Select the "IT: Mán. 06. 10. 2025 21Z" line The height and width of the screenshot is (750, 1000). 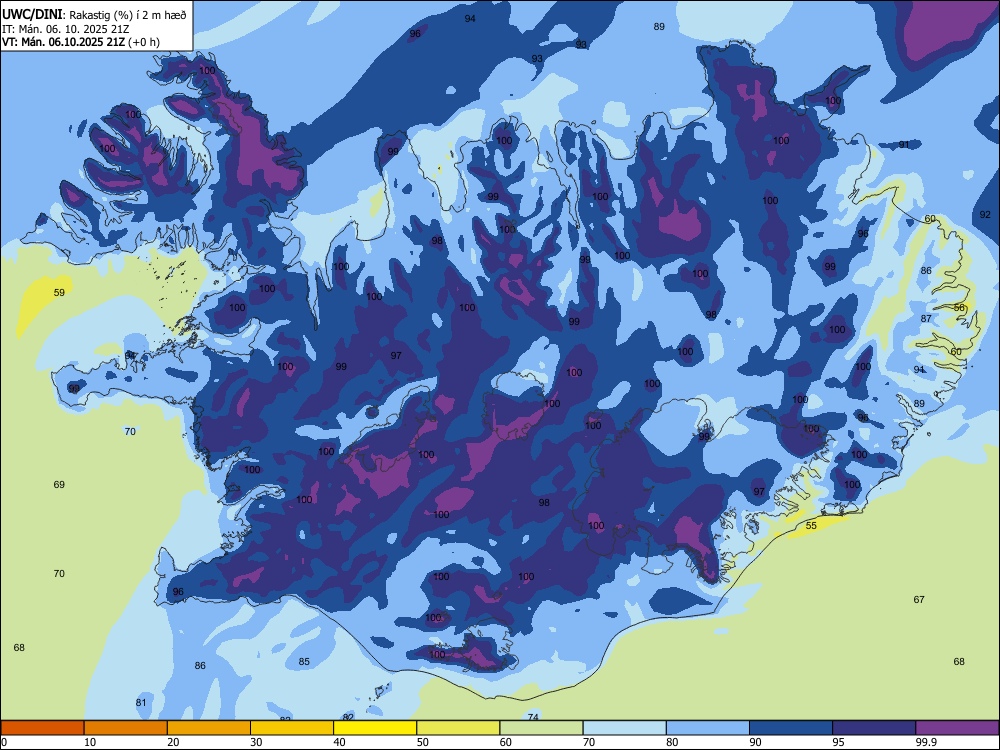click(x=66, y=29)
